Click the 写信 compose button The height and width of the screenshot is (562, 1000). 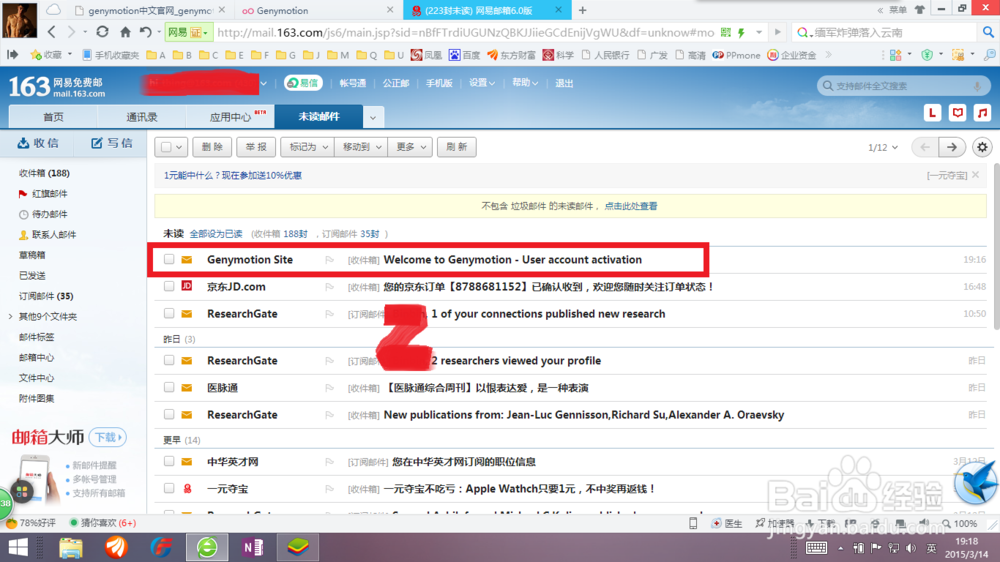111,143
